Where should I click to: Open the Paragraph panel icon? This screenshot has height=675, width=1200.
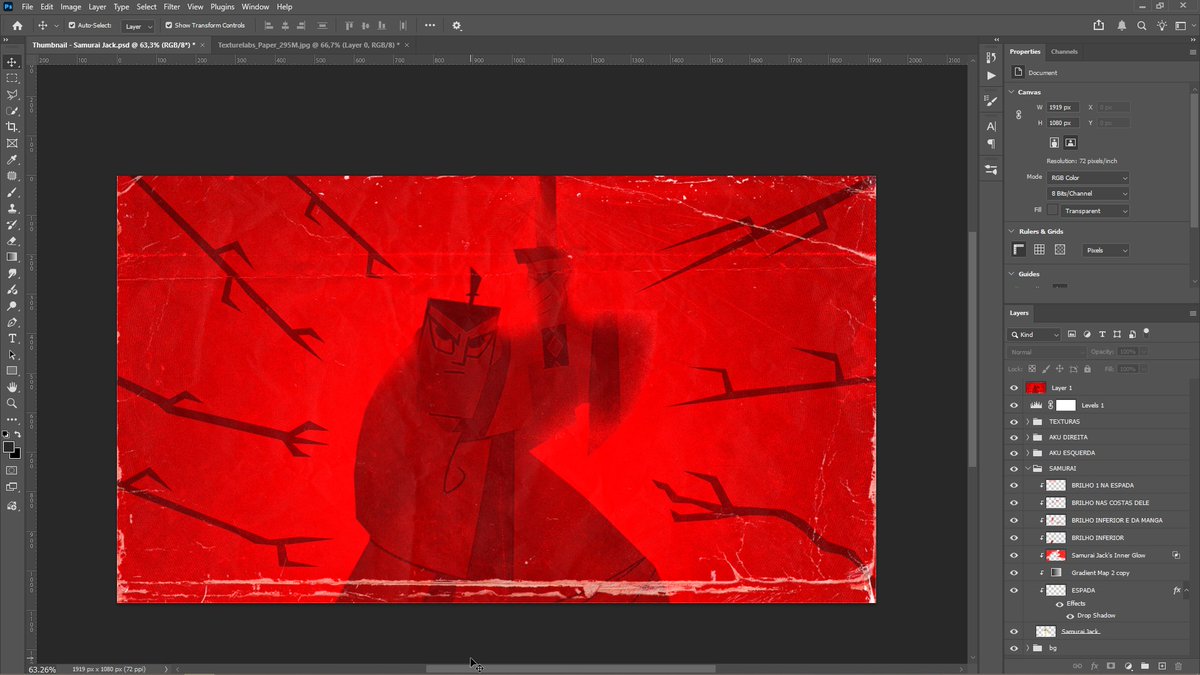(991, 143)
